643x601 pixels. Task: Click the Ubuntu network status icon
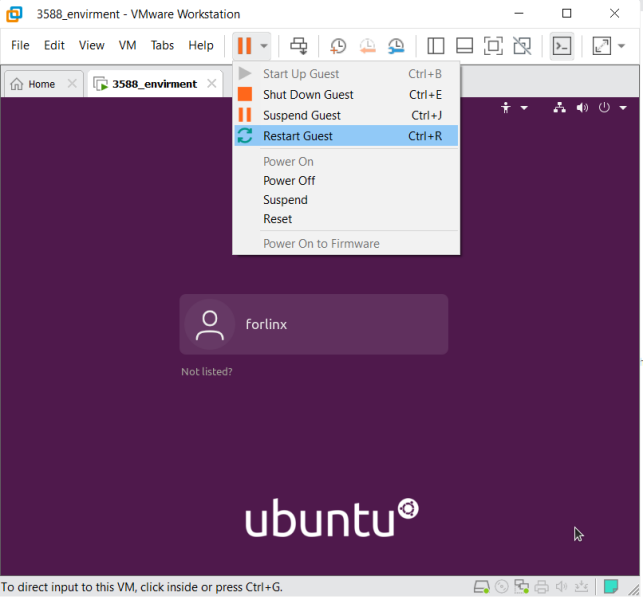click(x=559, y=108)
